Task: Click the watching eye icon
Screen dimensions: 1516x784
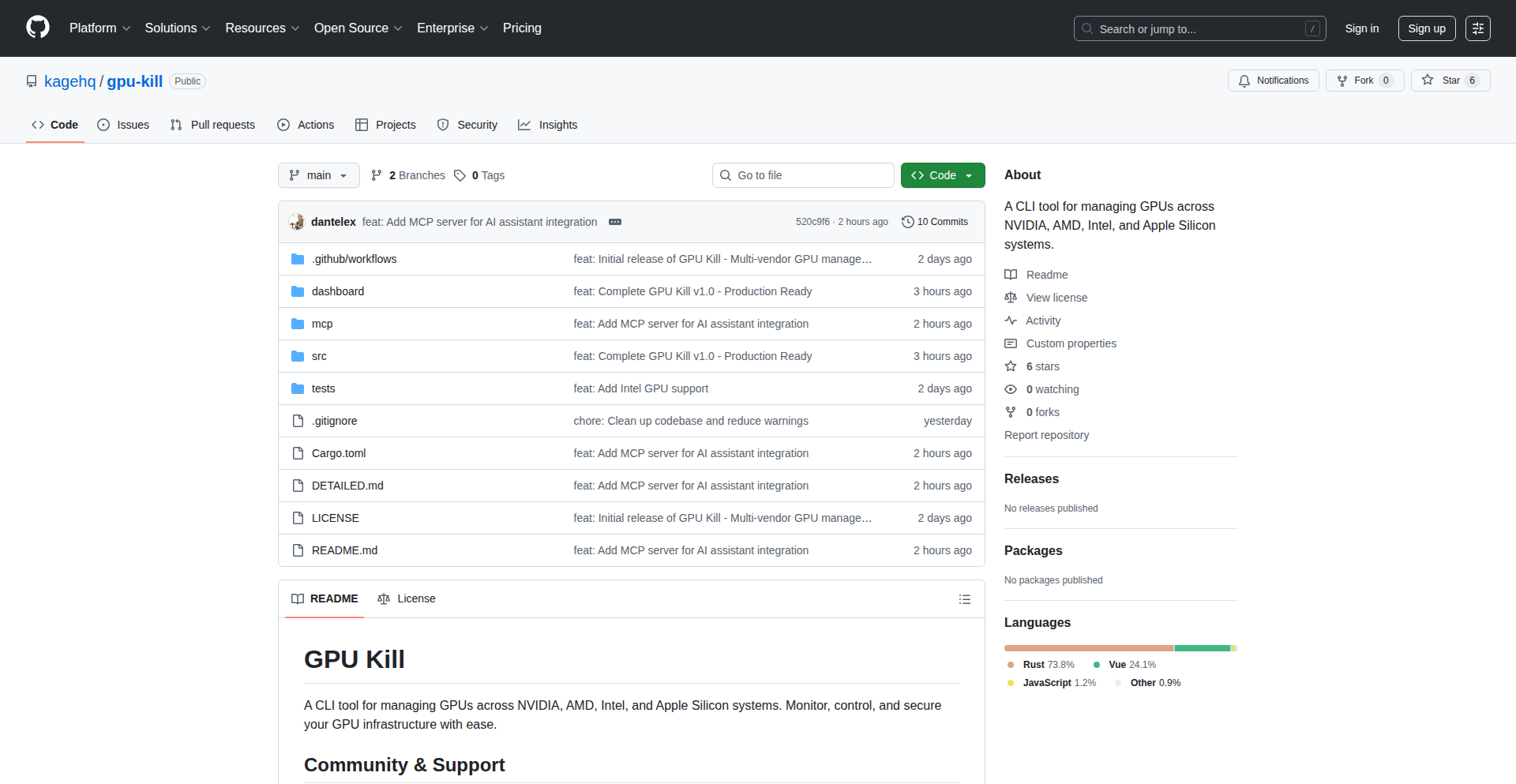Action: click(x=1011, y=389)
